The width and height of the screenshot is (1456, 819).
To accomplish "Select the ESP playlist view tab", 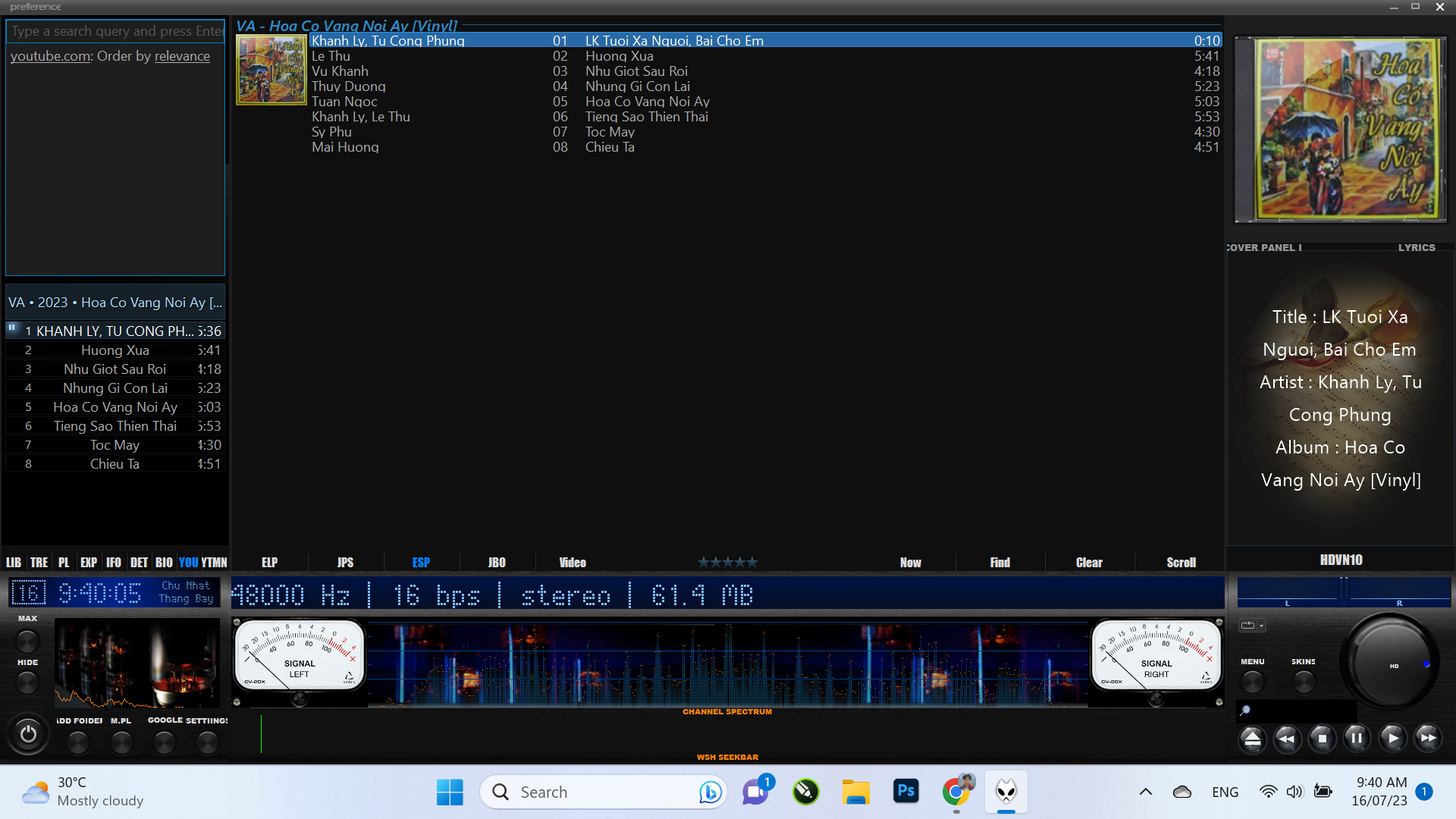I will click(421, 562).
